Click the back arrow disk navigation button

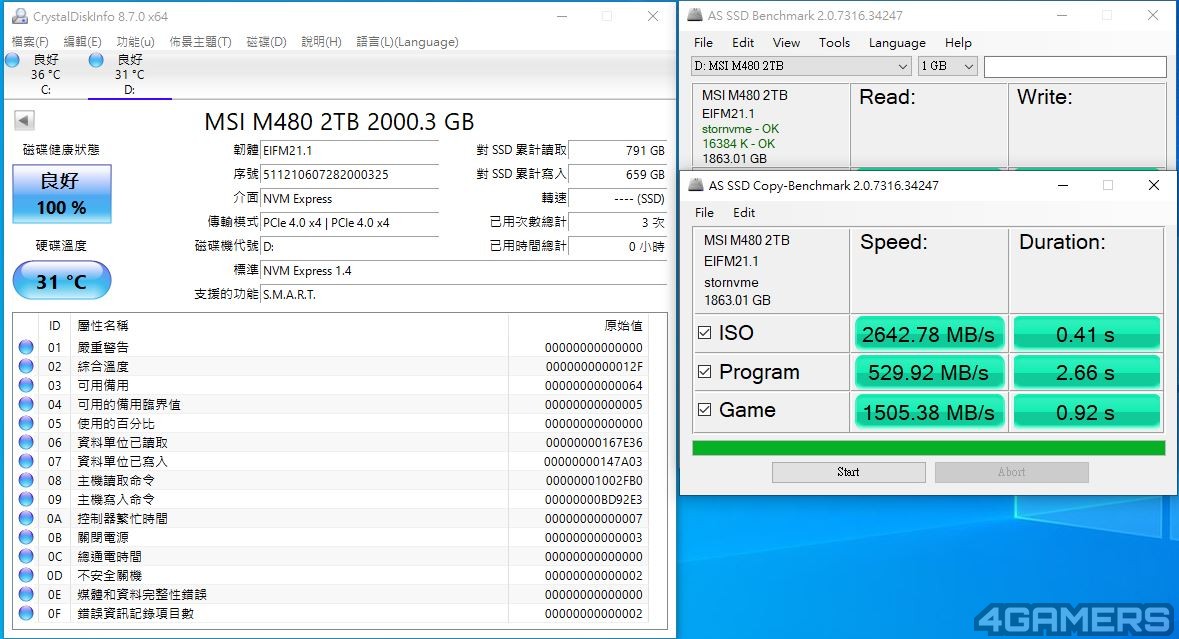(24, 120)
